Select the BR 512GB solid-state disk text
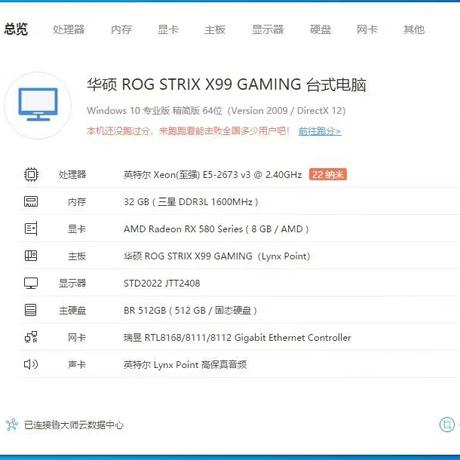The height and width of the screenshot is (460, 460). (190, 310)
